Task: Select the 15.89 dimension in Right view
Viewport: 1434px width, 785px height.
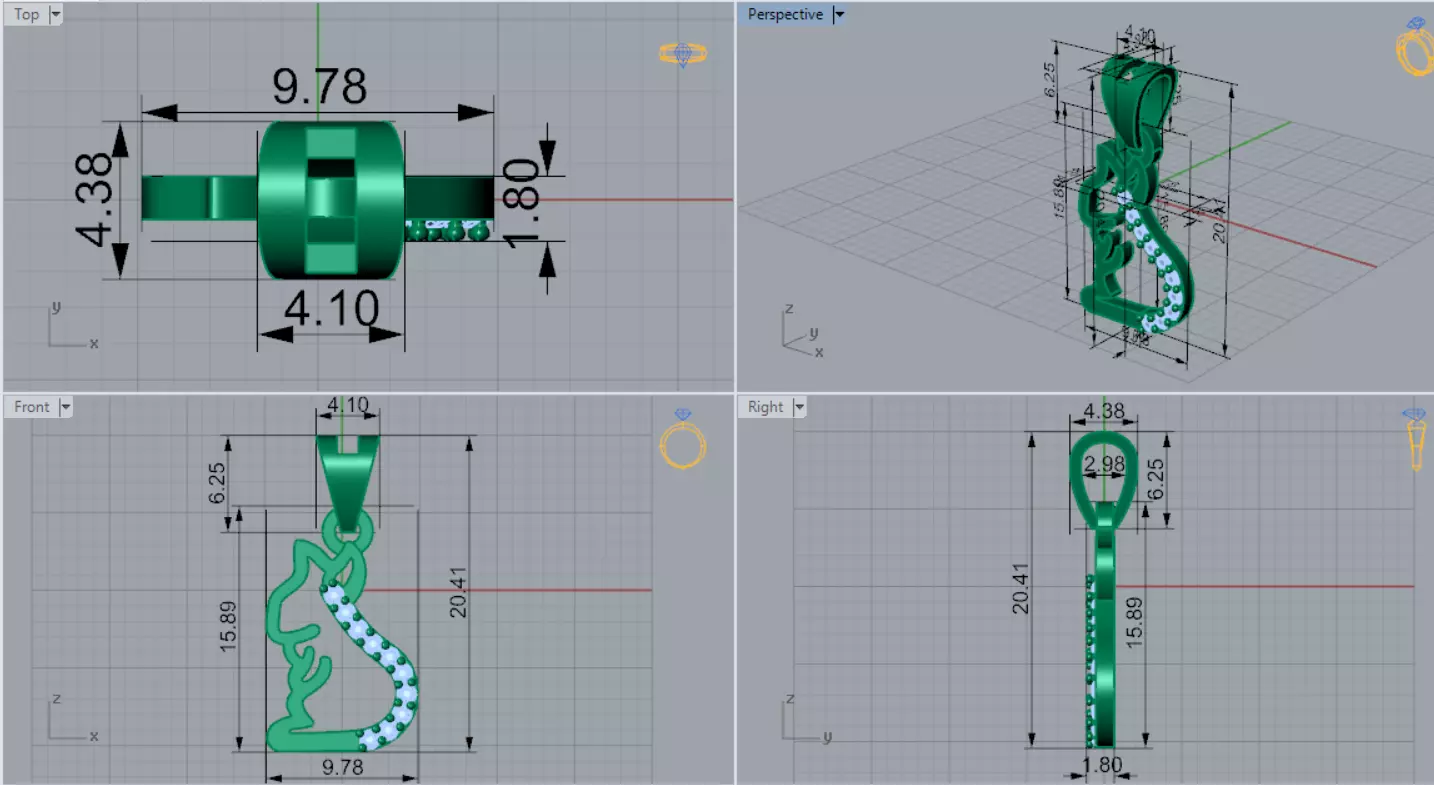Action: (1134, 625)
